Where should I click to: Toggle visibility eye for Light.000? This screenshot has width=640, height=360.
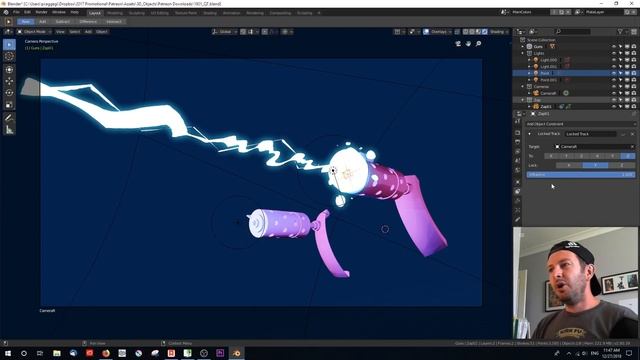(x=613, y=60)
